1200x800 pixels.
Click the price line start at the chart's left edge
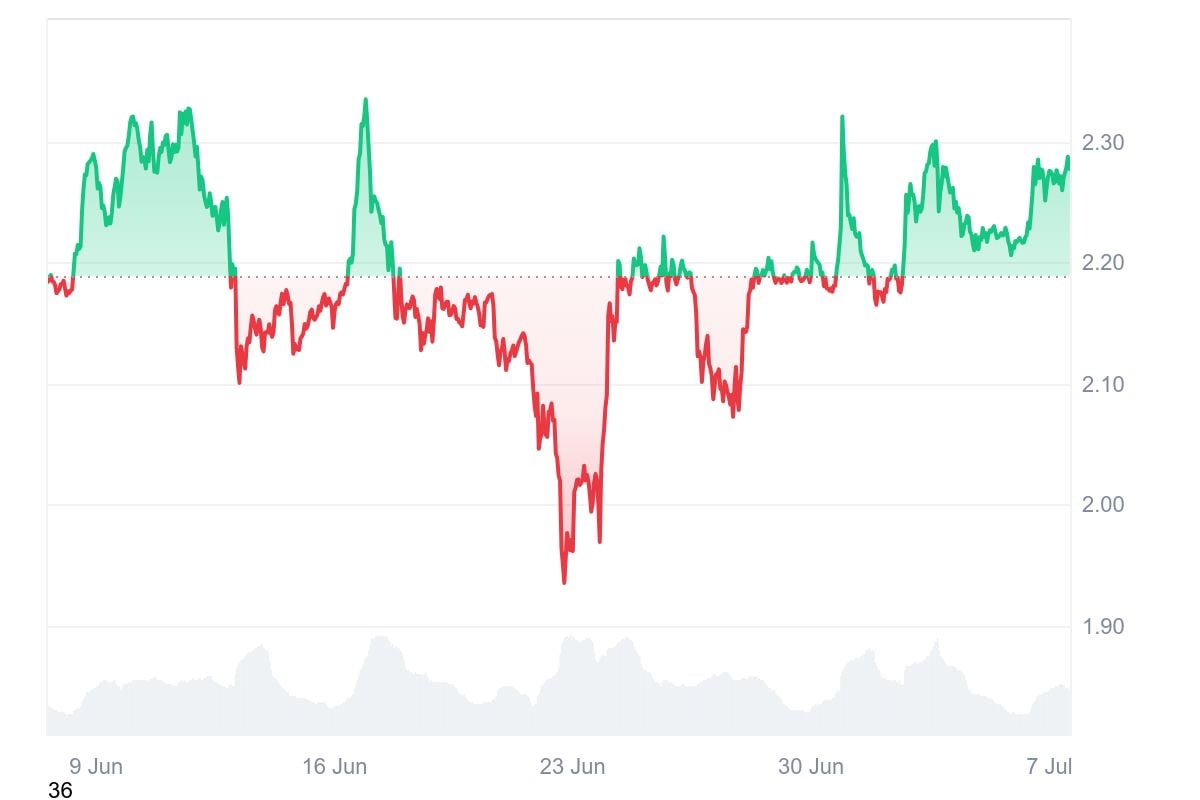click(x=49, y=277)
